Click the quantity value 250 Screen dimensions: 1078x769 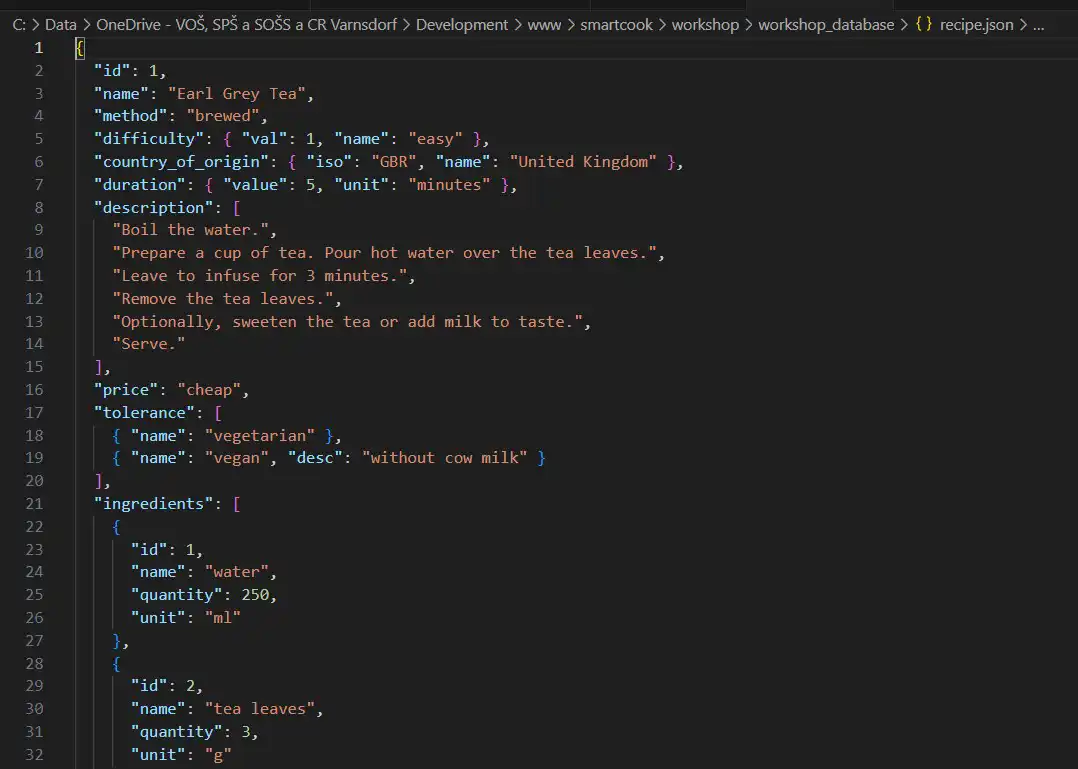tap(255, 595)
